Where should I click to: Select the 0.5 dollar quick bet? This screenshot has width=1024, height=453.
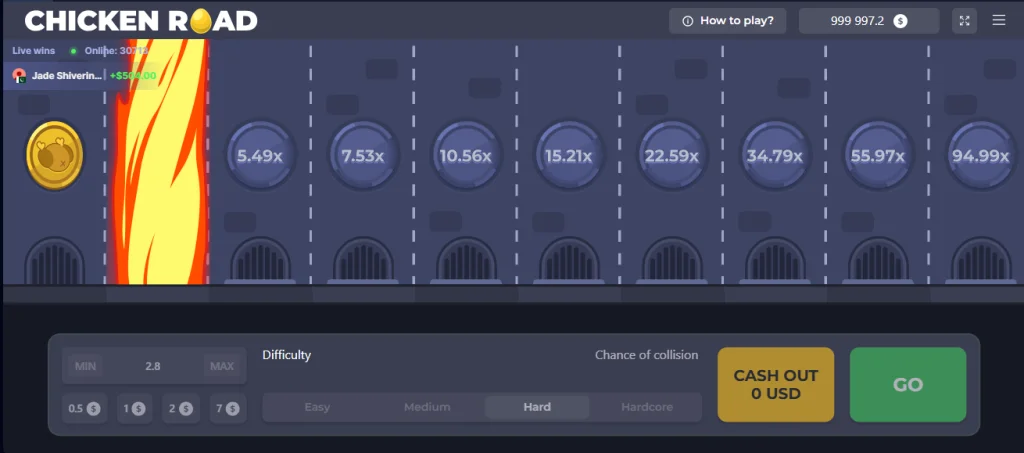(x=84, y=409)
